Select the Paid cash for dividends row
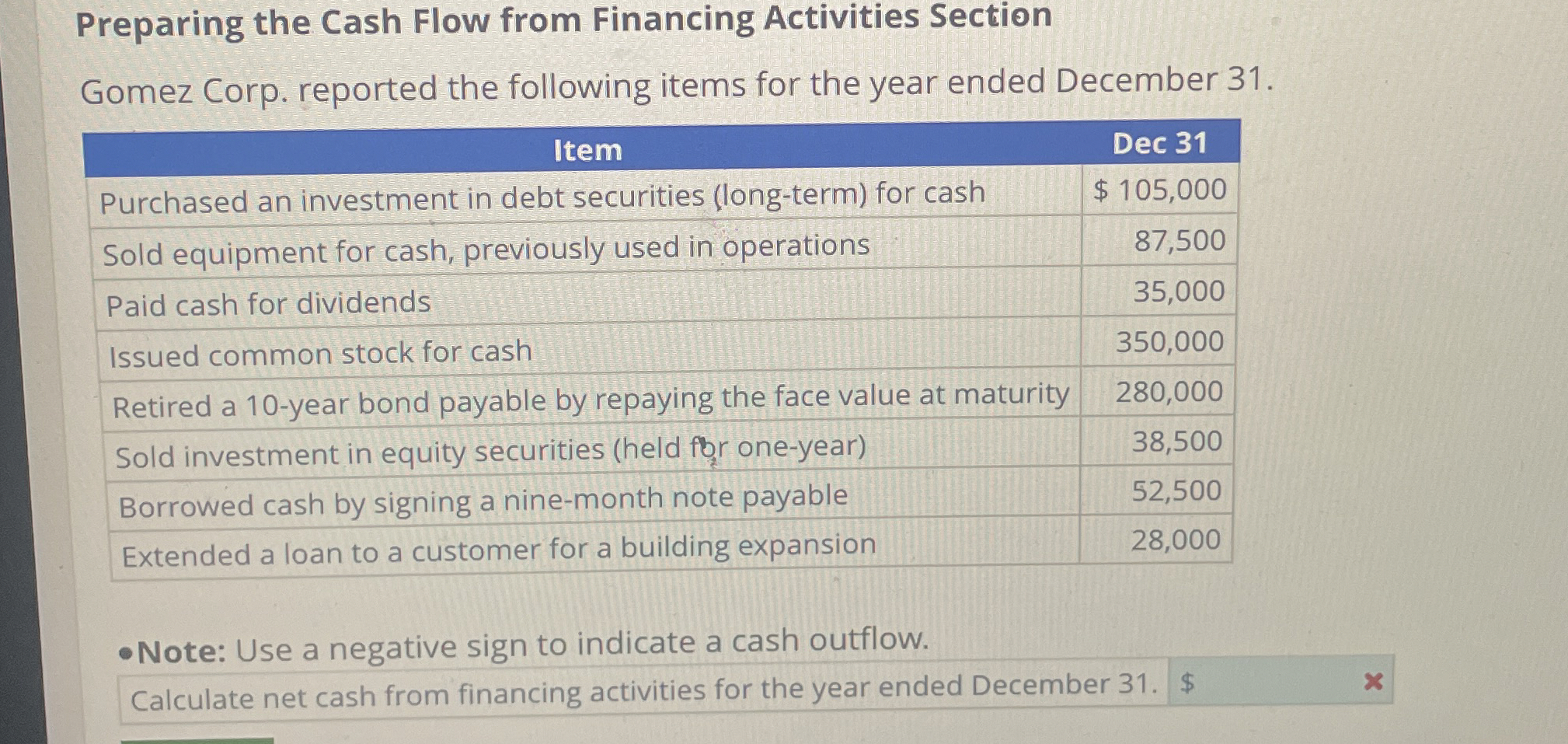Viewport: 1568px width, 744px height. [267, 303]
